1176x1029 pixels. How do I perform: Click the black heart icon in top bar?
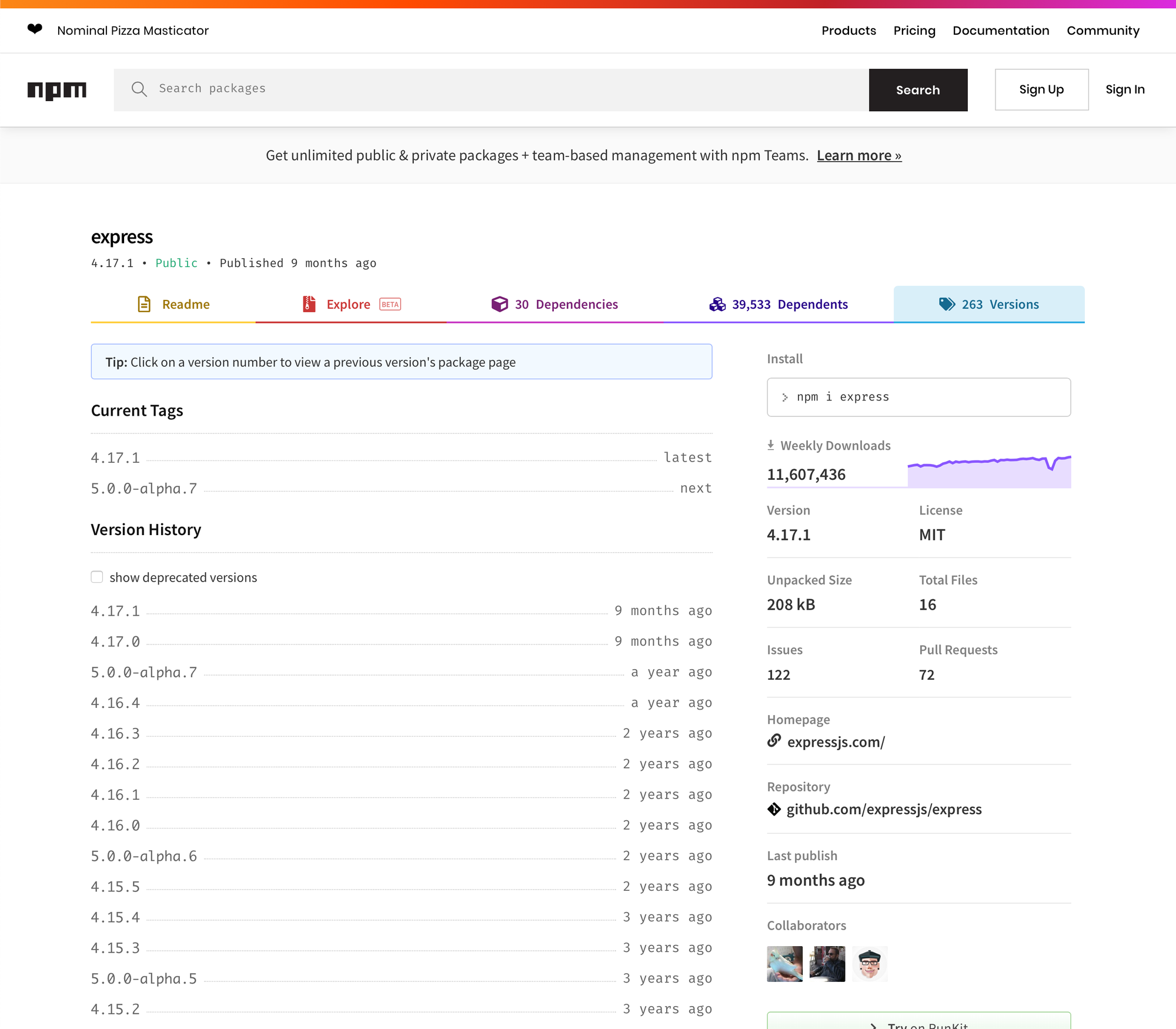tap(35, 29)
